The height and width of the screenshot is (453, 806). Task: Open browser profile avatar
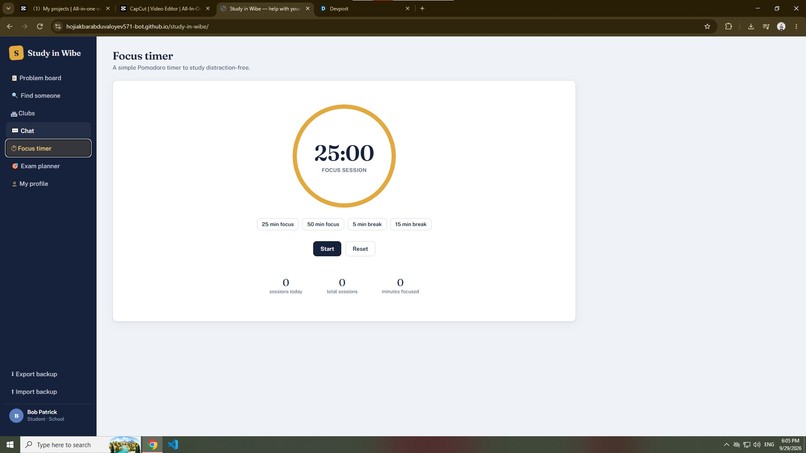click(x=781, y=26)
